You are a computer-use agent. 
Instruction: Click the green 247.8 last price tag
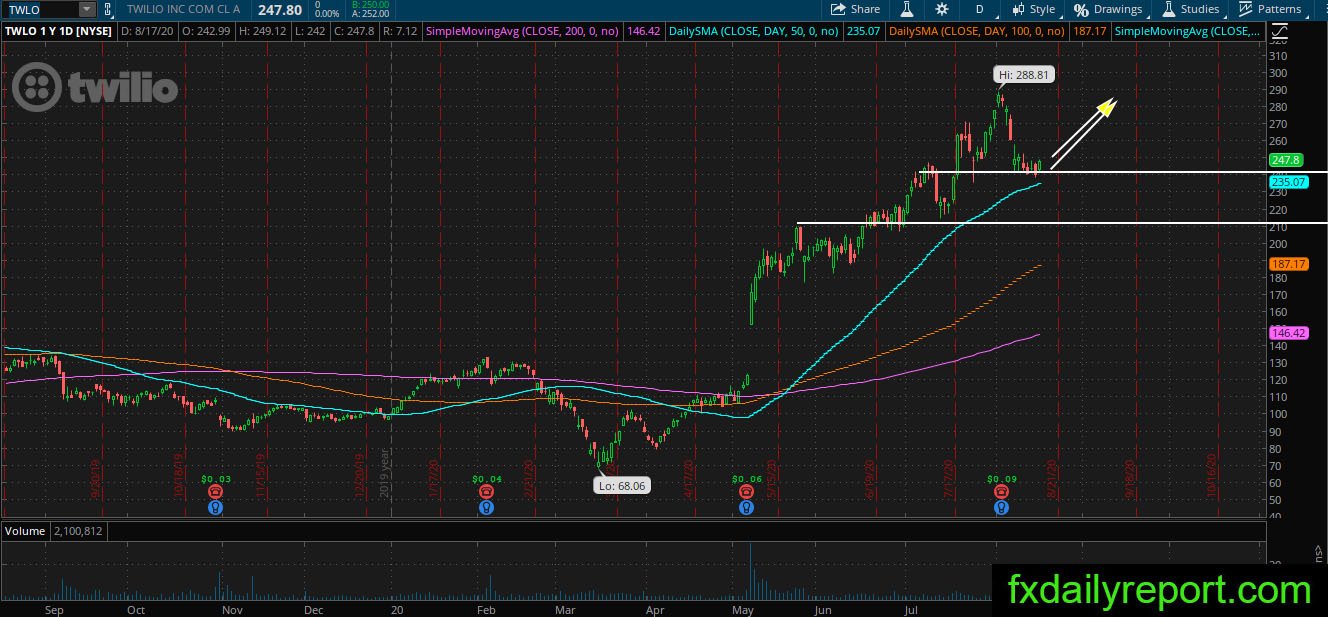pos(1285,160)
